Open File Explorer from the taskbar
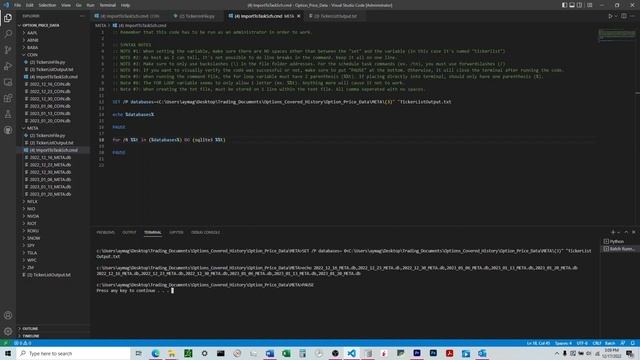 (172, 353)
